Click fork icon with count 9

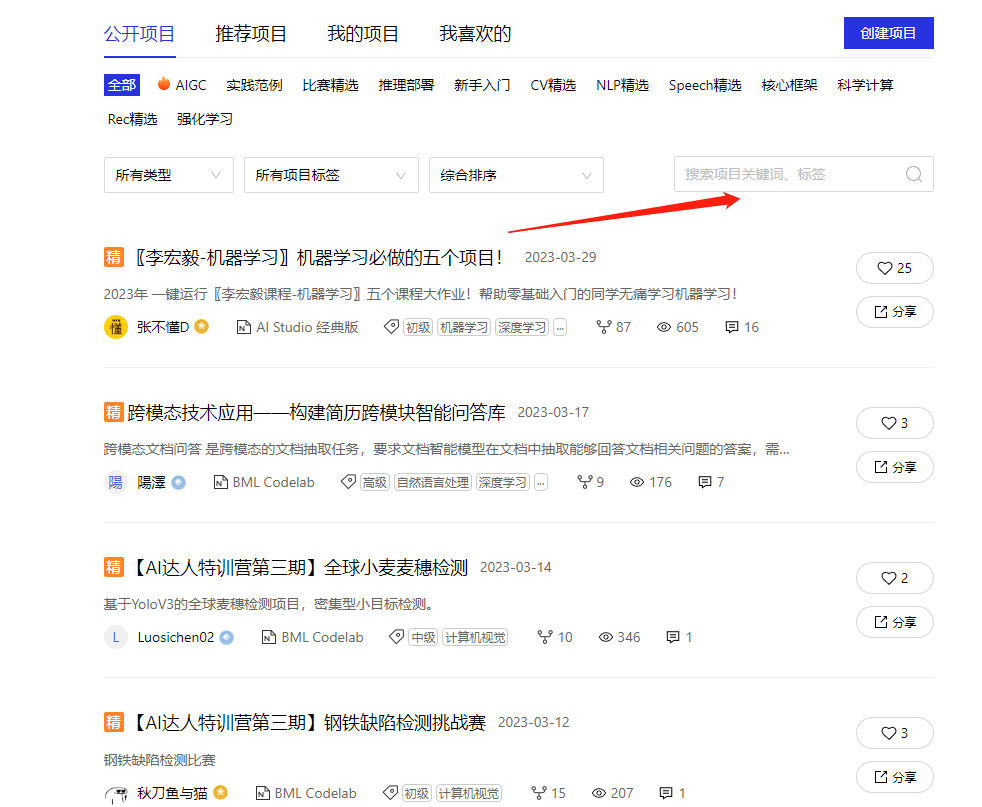(584, 482)
